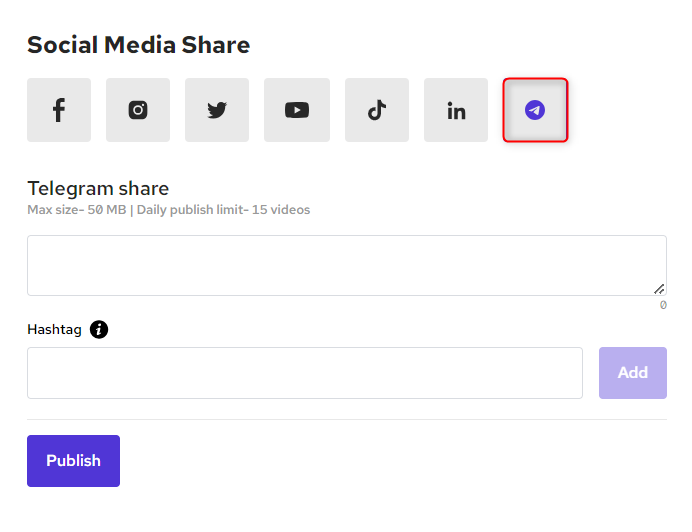Select the LinkedIn share icon

[x=456, y=110]
